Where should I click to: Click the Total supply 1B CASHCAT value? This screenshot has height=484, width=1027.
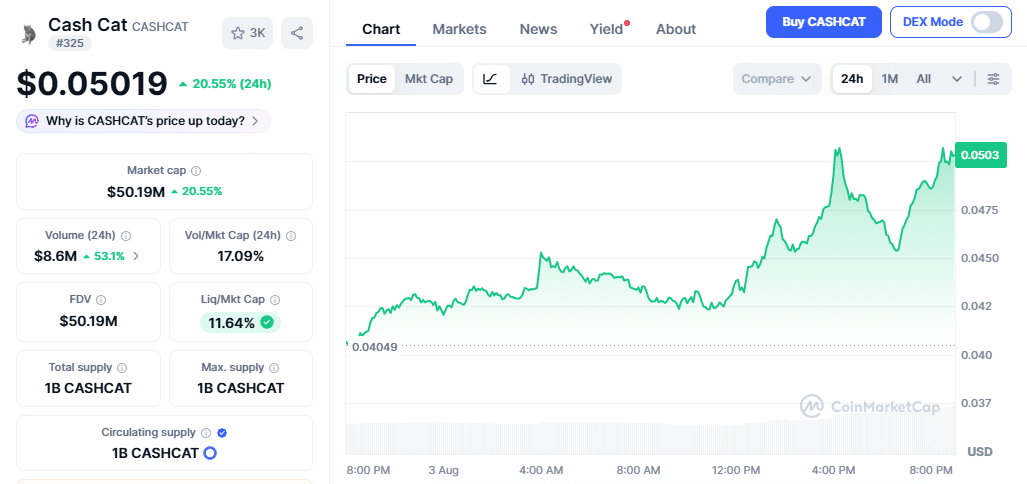[88, 388]
